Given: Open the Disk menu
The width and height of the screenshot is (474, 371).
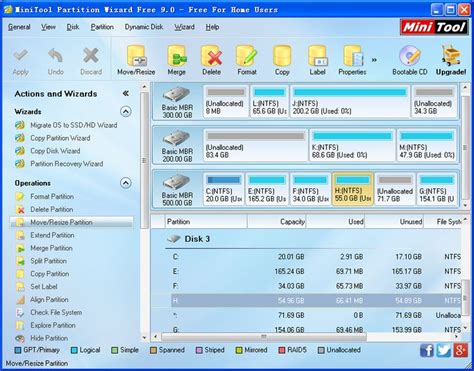Looking at the screenshot, I should pyautogui.click(x=73, y=27).
